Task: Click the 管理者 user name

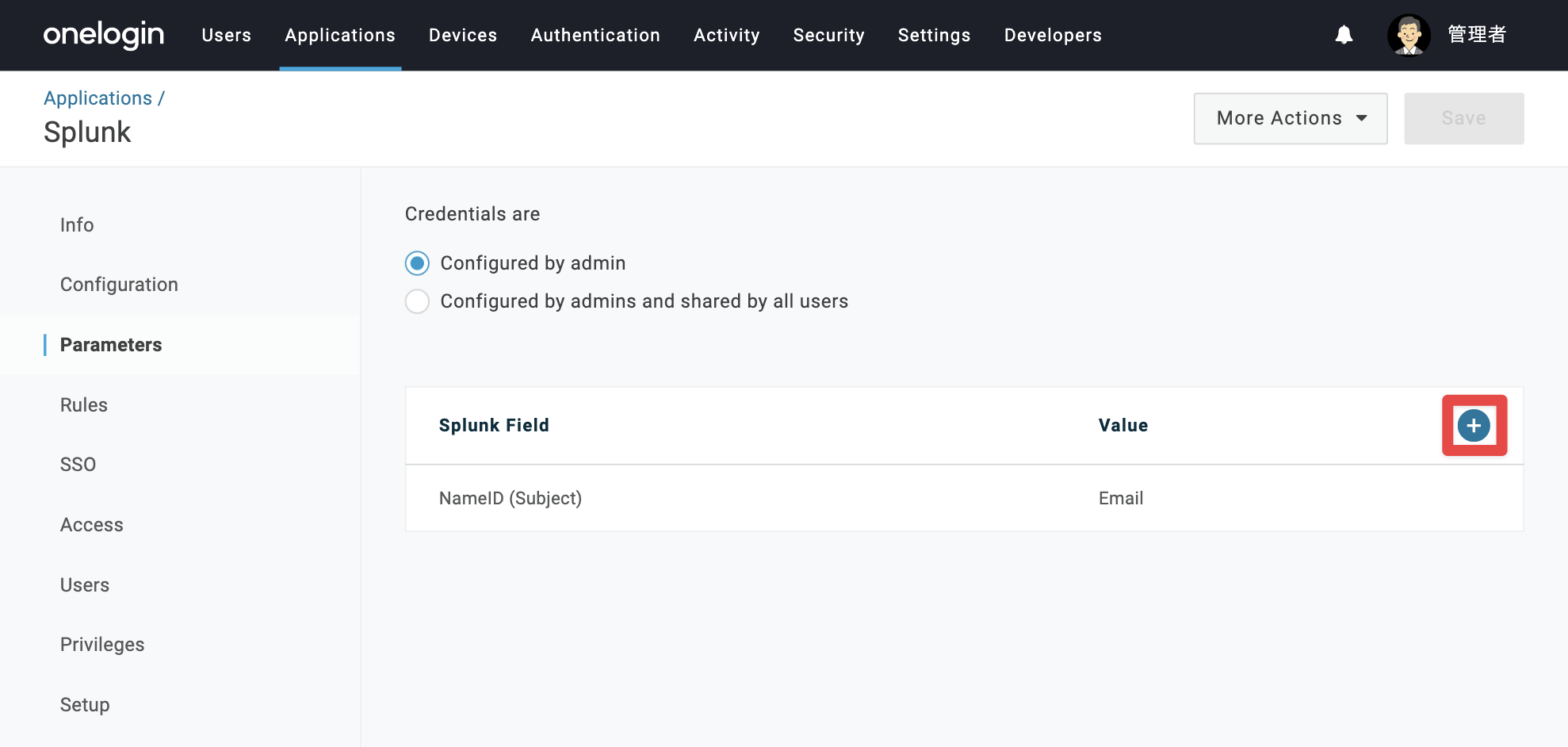Action: click(1477, 35)
